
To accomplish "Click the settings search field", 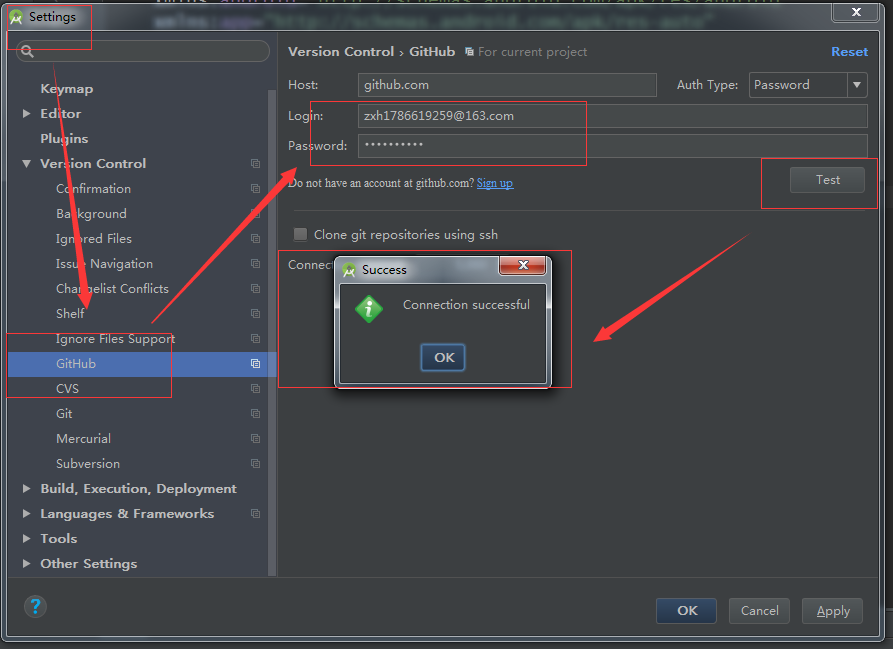I will tap(143, 52).
